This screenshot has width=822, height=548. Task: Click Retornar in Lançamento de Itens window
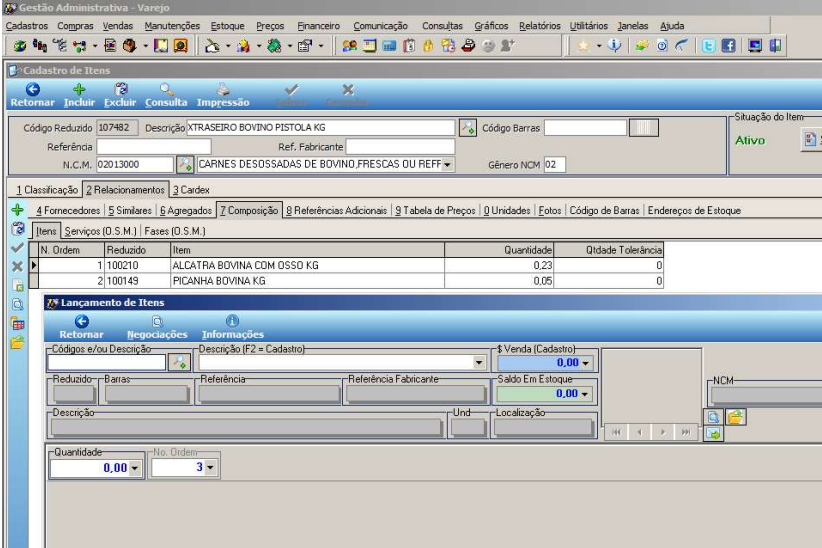pyautogui.click(x=81, y=327)
